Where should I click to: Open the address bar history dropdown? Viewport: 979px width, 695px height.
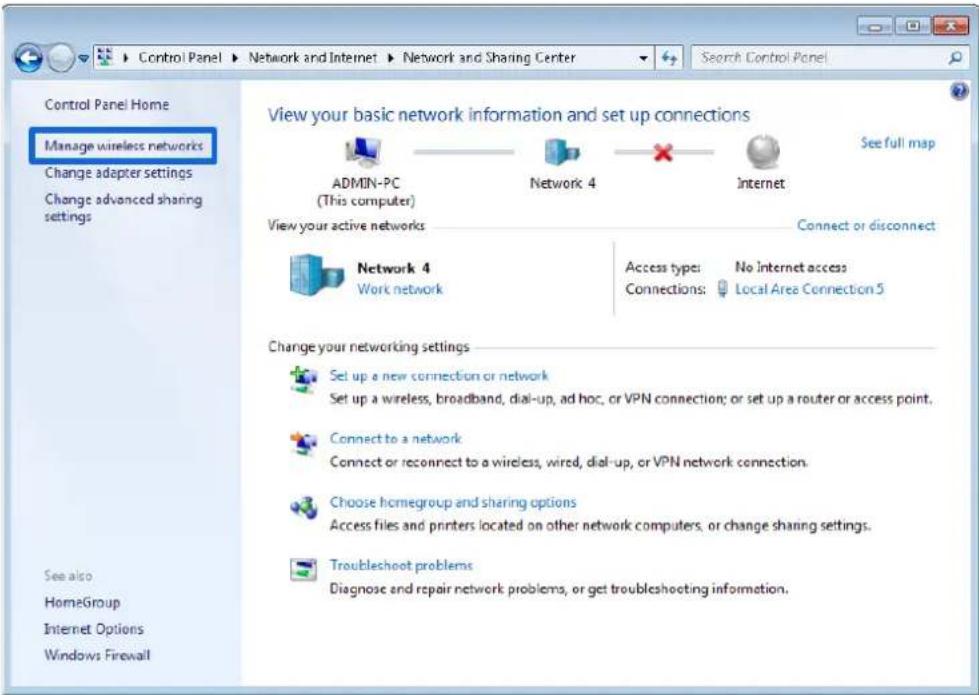[643, 58]
